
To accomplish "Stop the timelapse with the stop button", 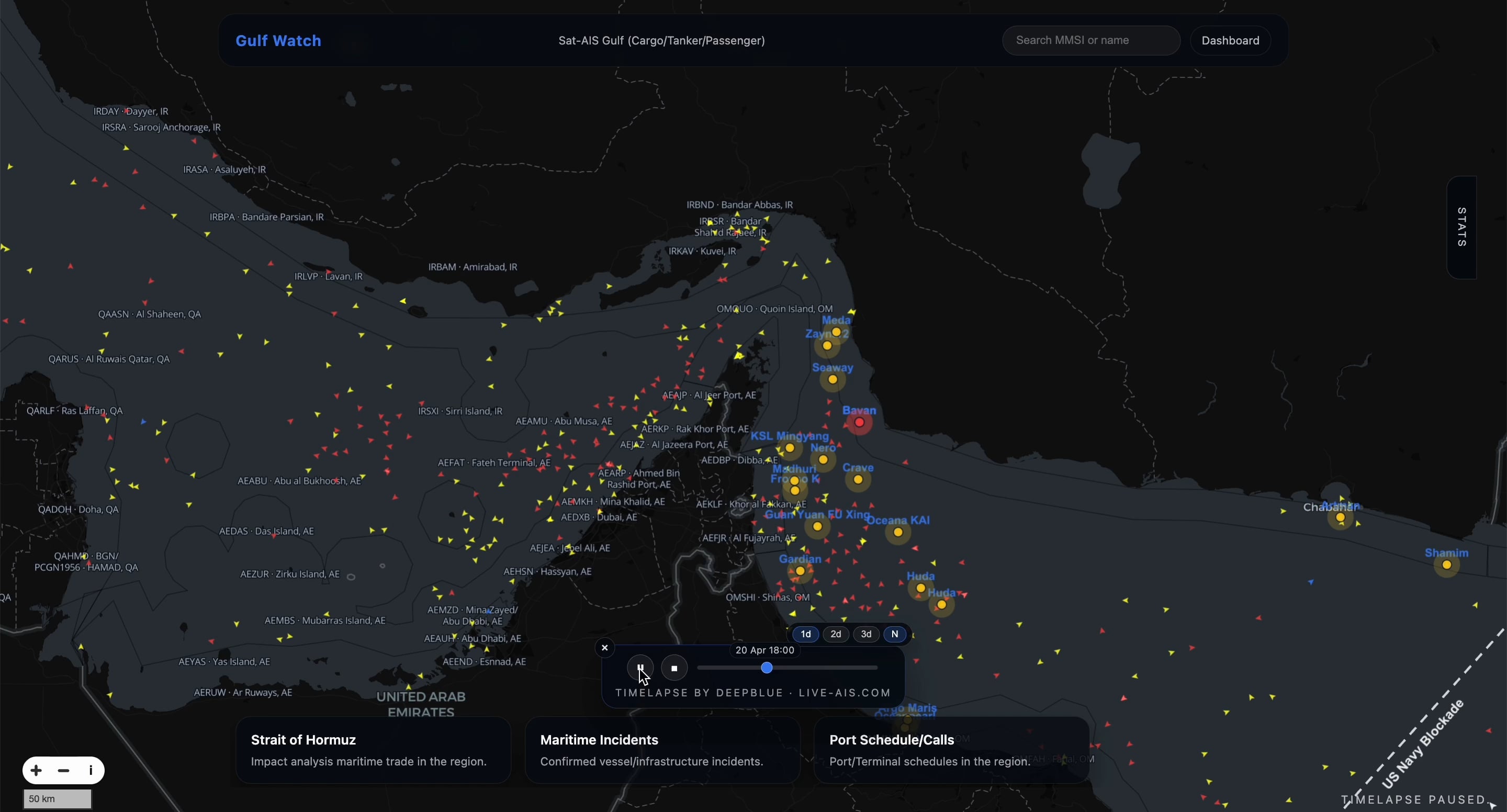I will pos(674,668).
